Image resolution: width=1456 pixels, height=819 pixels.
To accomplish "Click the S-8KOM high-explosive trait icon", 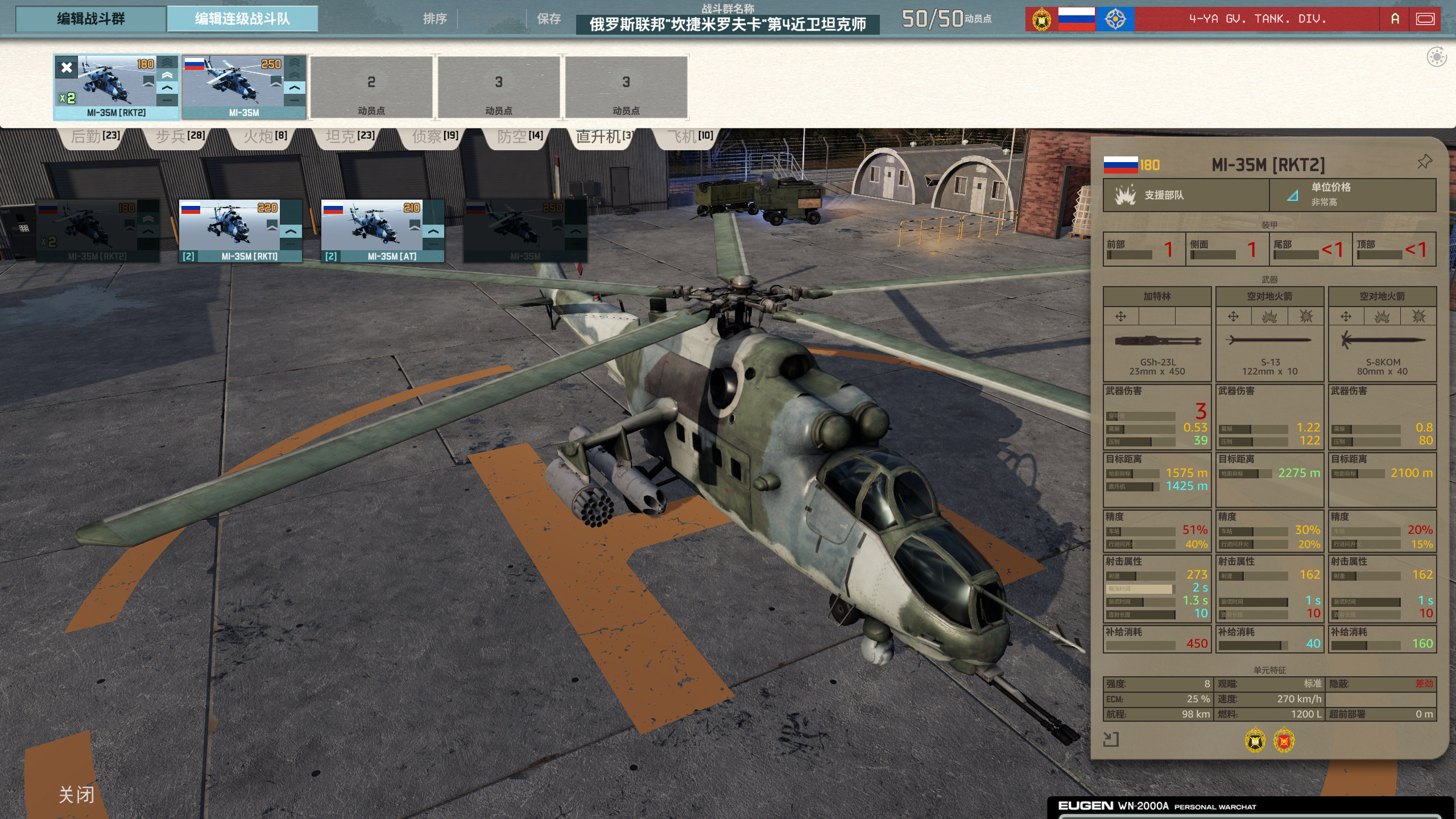I will pos(1382,317).
